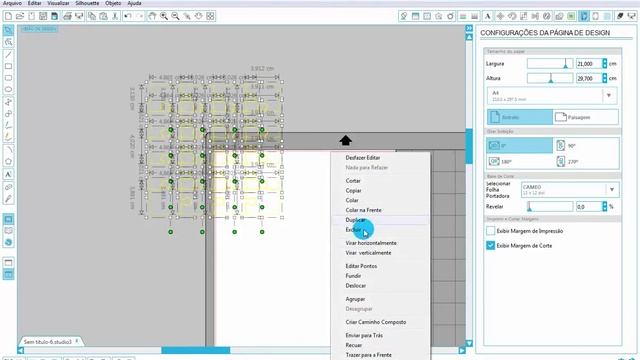
Task: Click the Largura value stepper arrows
Action: [604, 64]
